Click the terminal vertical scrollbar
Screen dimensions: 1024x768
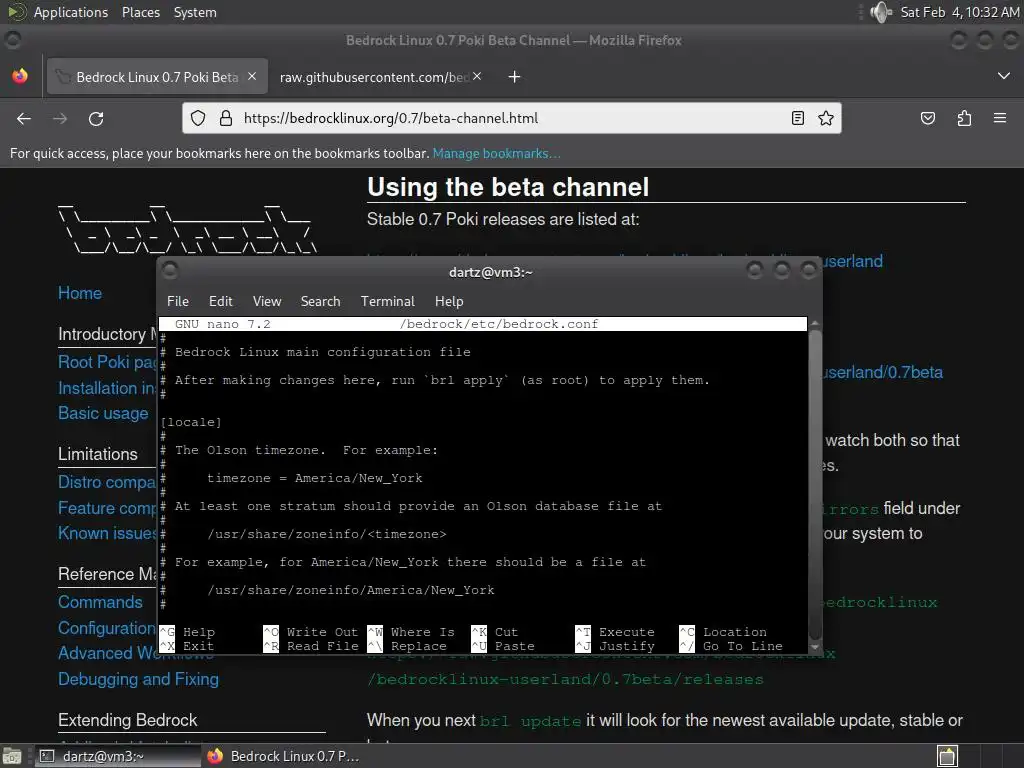814,483
